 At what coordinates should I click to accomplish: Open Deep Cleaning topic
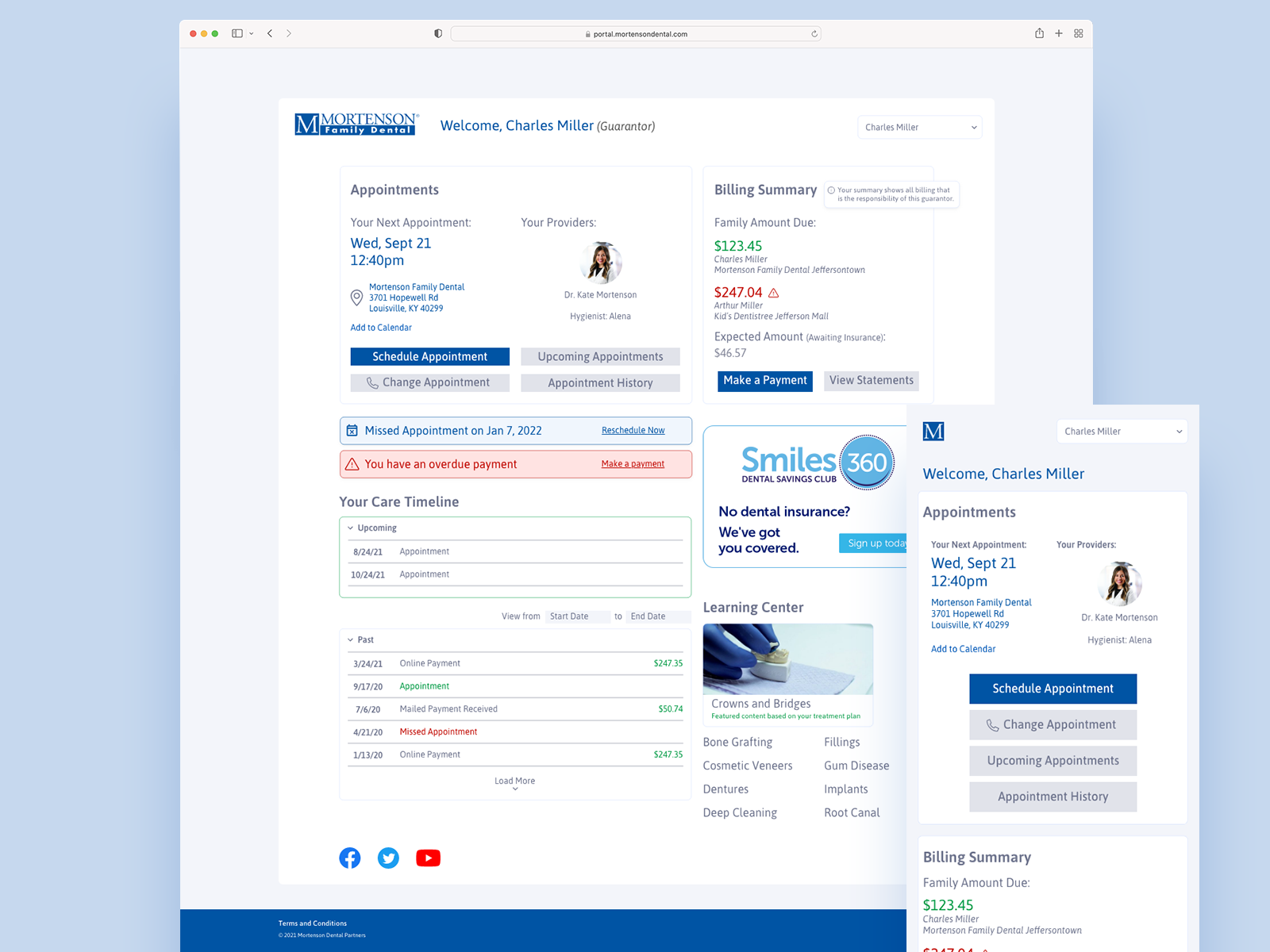tap(740, 813)
